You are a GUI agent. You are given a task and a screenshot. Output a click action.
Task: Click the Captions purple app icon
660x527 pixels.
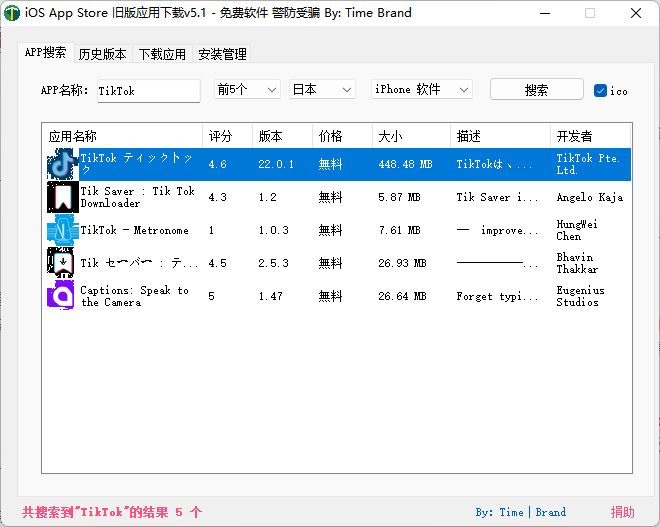63,296
